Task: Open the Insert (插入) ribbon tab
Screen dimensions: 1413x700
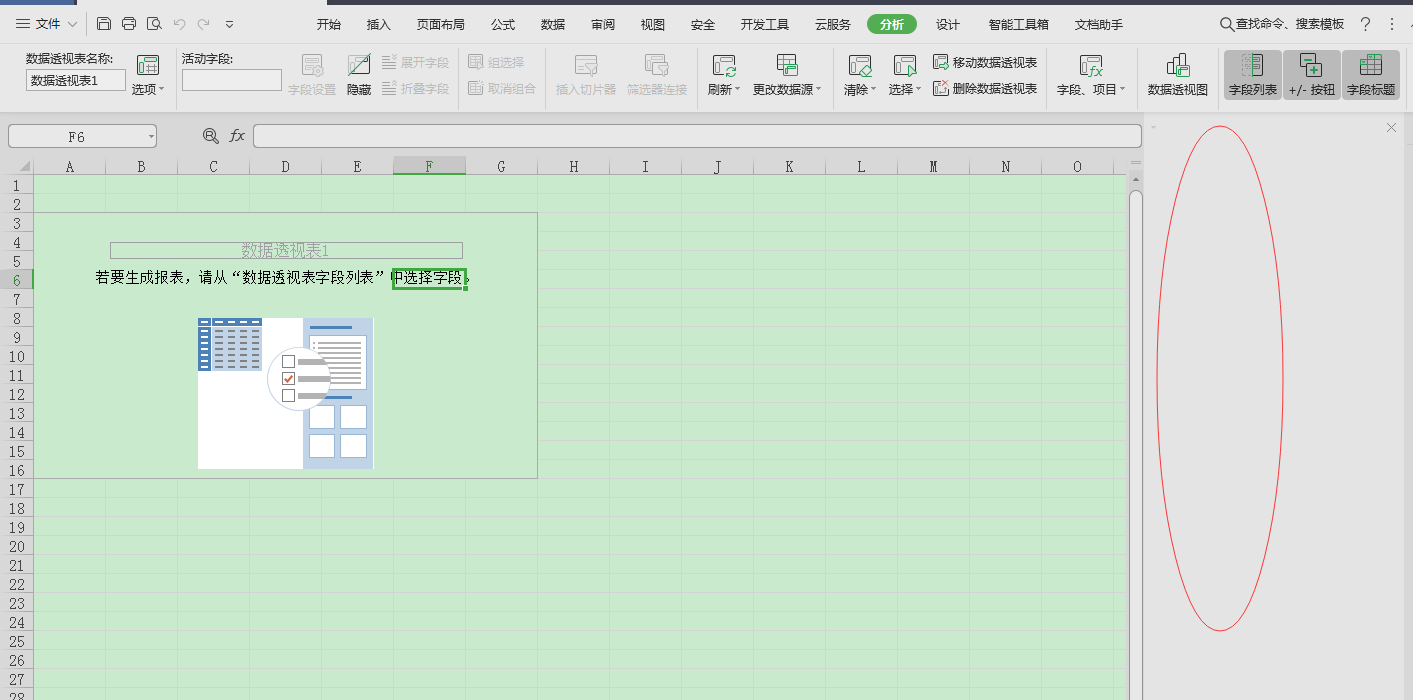Action: point(379,24)
